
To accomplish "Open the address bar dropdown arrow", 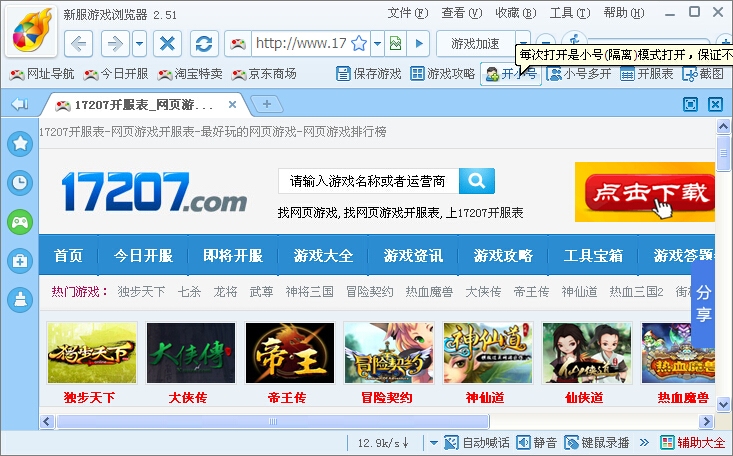I will (377, 44).
